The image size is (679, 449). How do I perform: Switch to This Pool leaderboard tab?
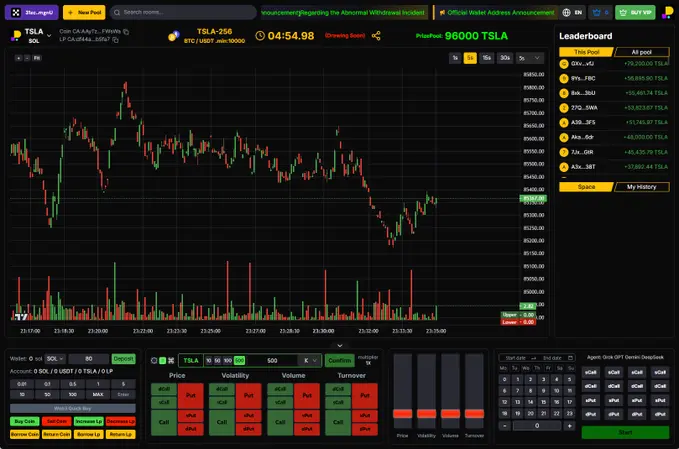pyautogui.click(x=586, y=52)
